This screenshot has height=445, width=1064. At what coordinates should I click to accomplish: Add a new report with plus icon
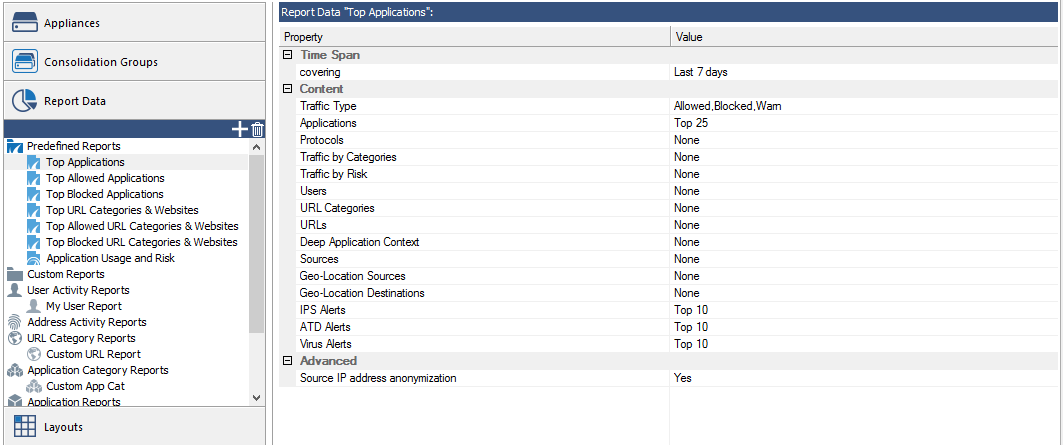coord(240,130)
